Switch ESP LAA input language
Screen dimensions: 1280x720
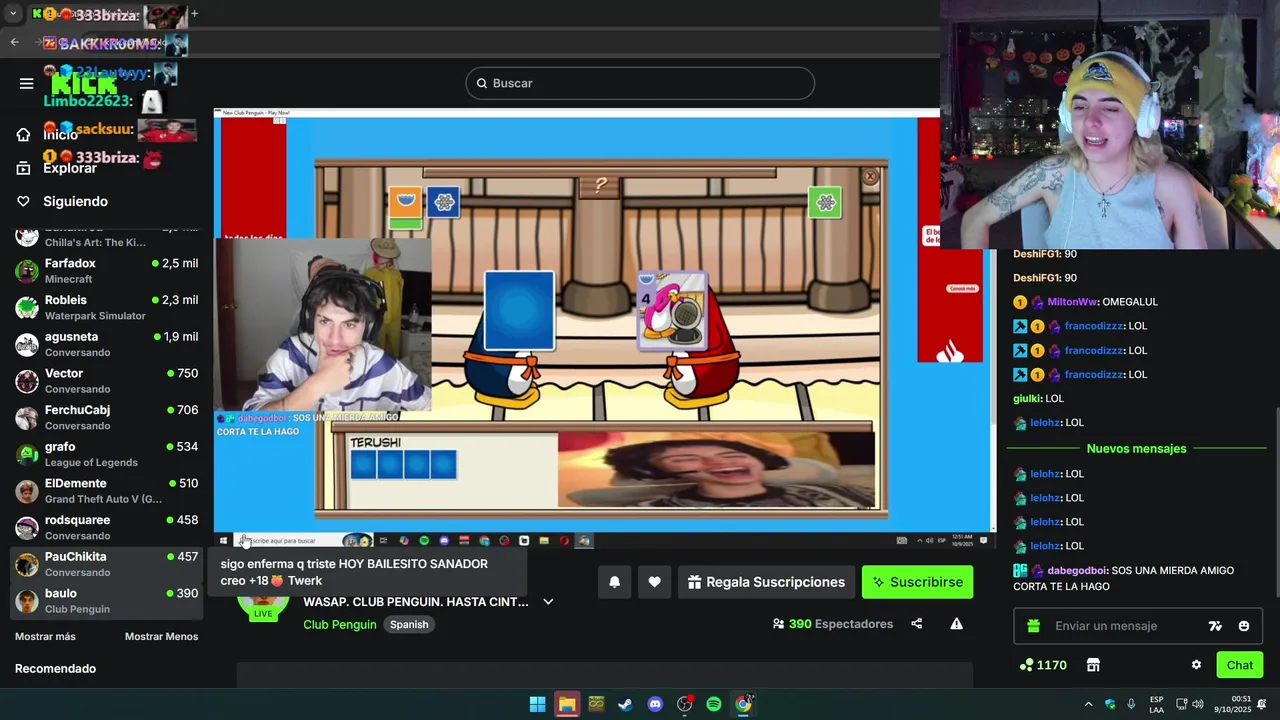(x=1157, y=704)
